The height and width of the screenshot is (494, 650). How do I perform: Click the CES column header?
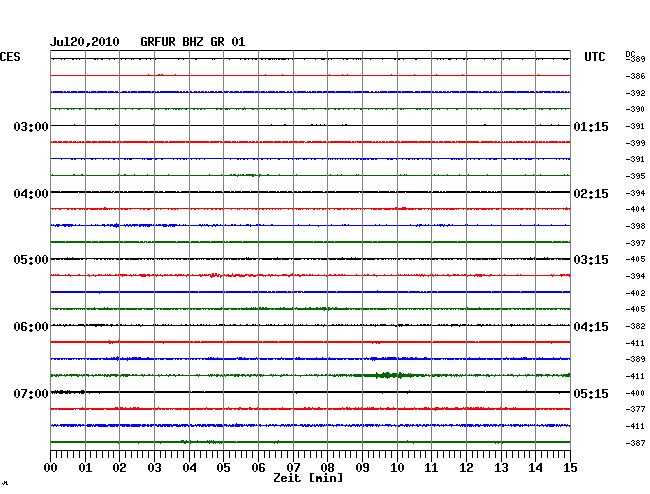10,57
